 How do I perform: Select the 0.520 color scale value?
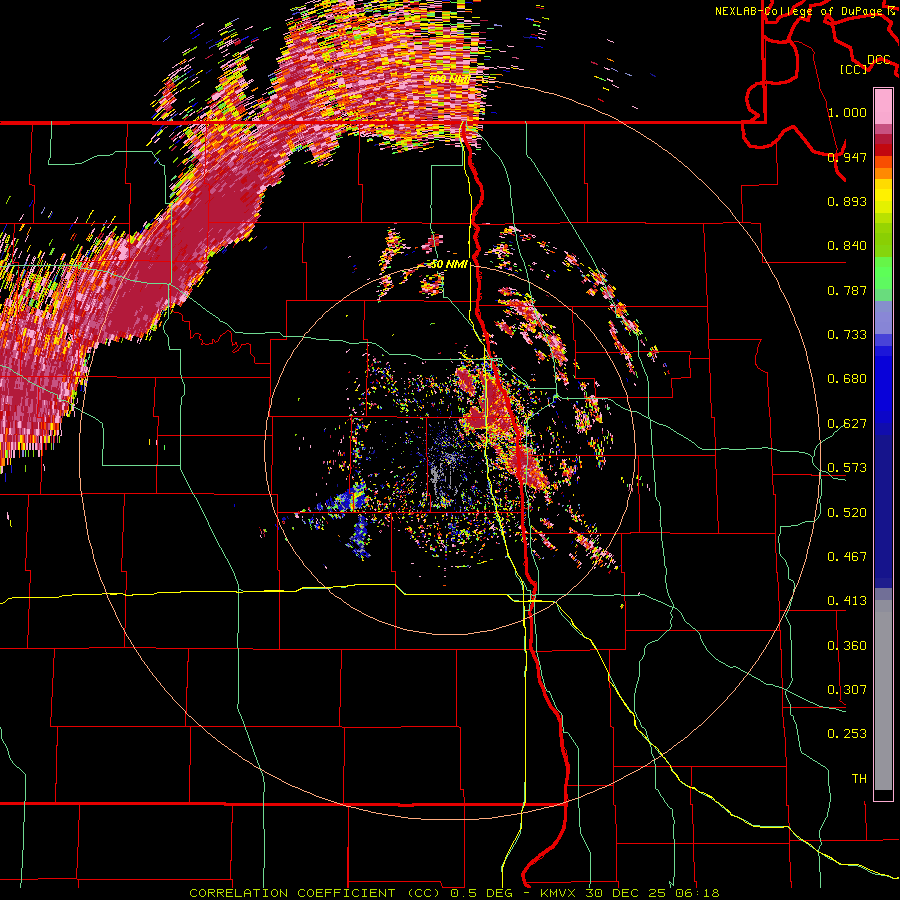click(847, 513)
